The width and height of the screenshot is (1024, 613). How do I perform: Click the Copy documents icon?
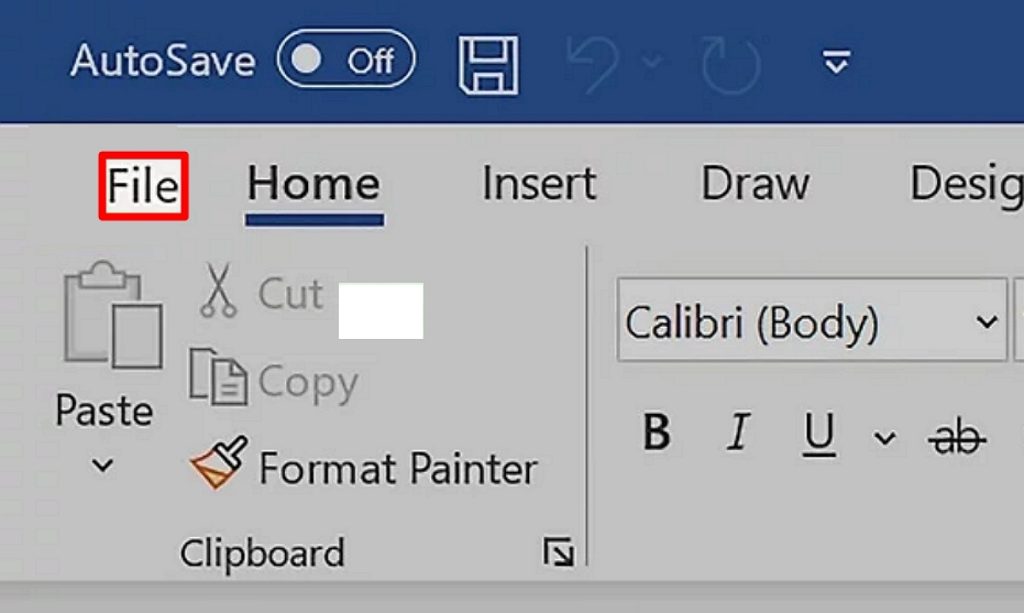click(x=217, y=379)
